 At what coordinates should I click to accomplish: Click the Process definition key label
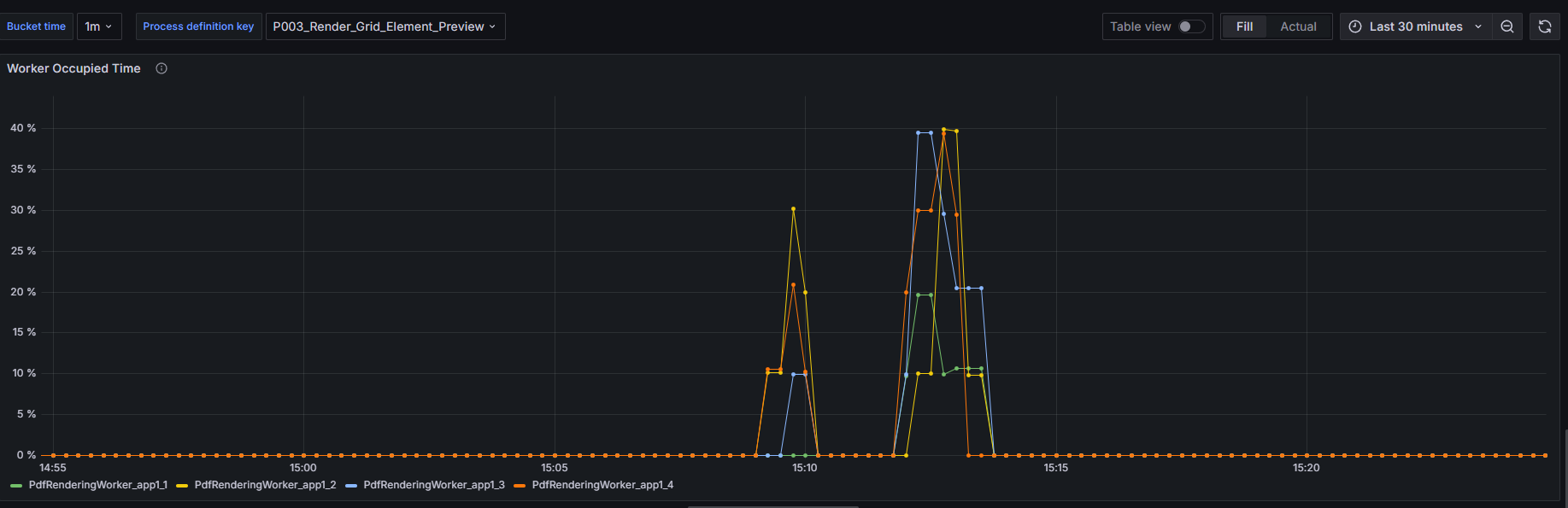point(198,26)
